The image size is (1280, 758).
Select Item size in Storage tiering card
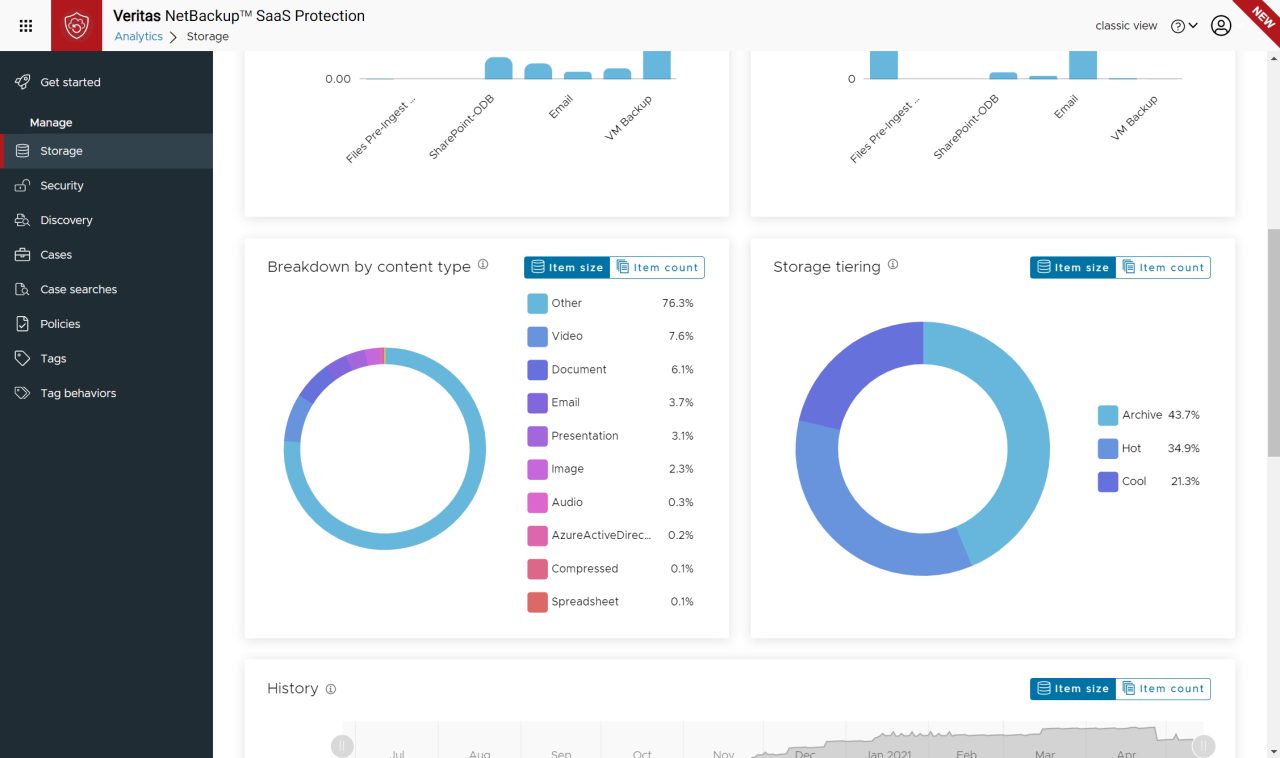[1073, 267]
